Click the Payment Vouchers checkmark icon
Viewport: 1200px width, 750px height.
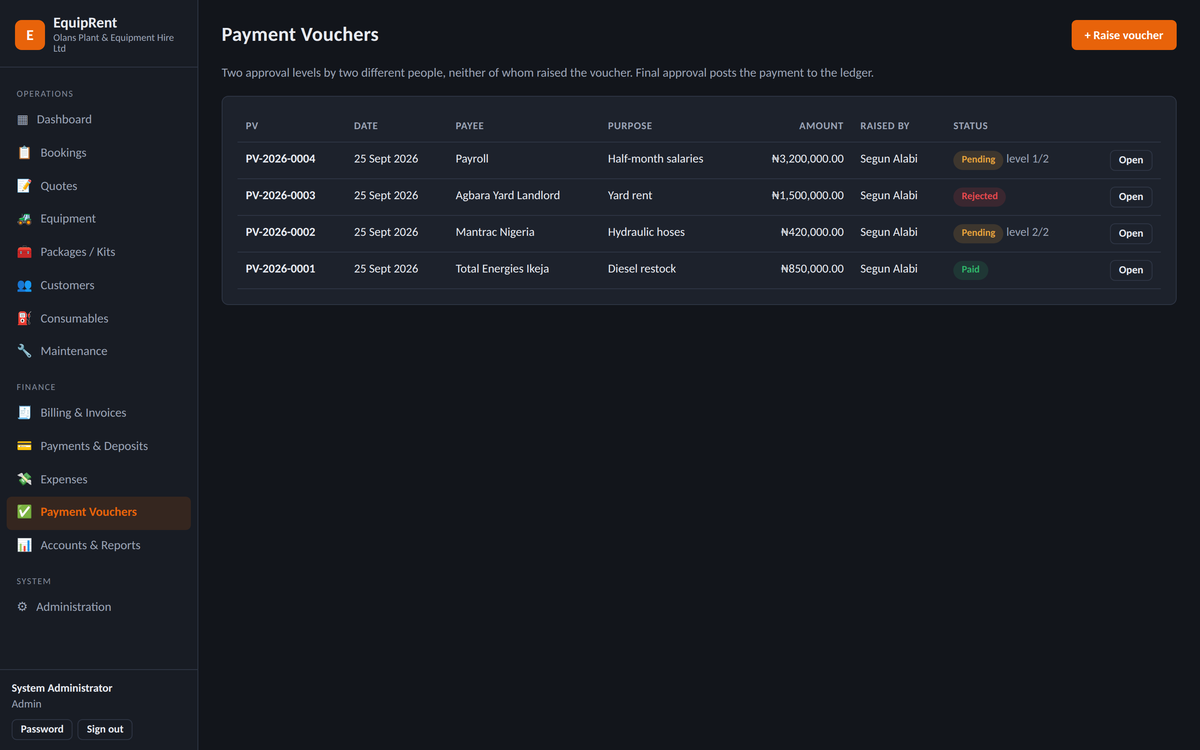click(x=24, y=512)
